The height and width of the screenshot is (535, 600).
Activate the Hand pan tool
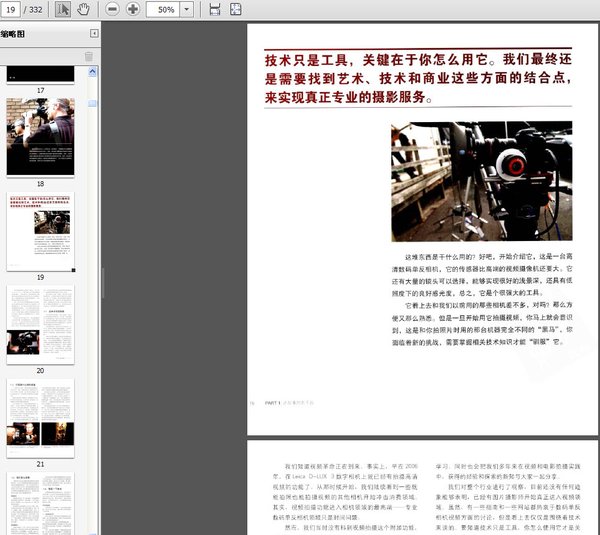83,9
